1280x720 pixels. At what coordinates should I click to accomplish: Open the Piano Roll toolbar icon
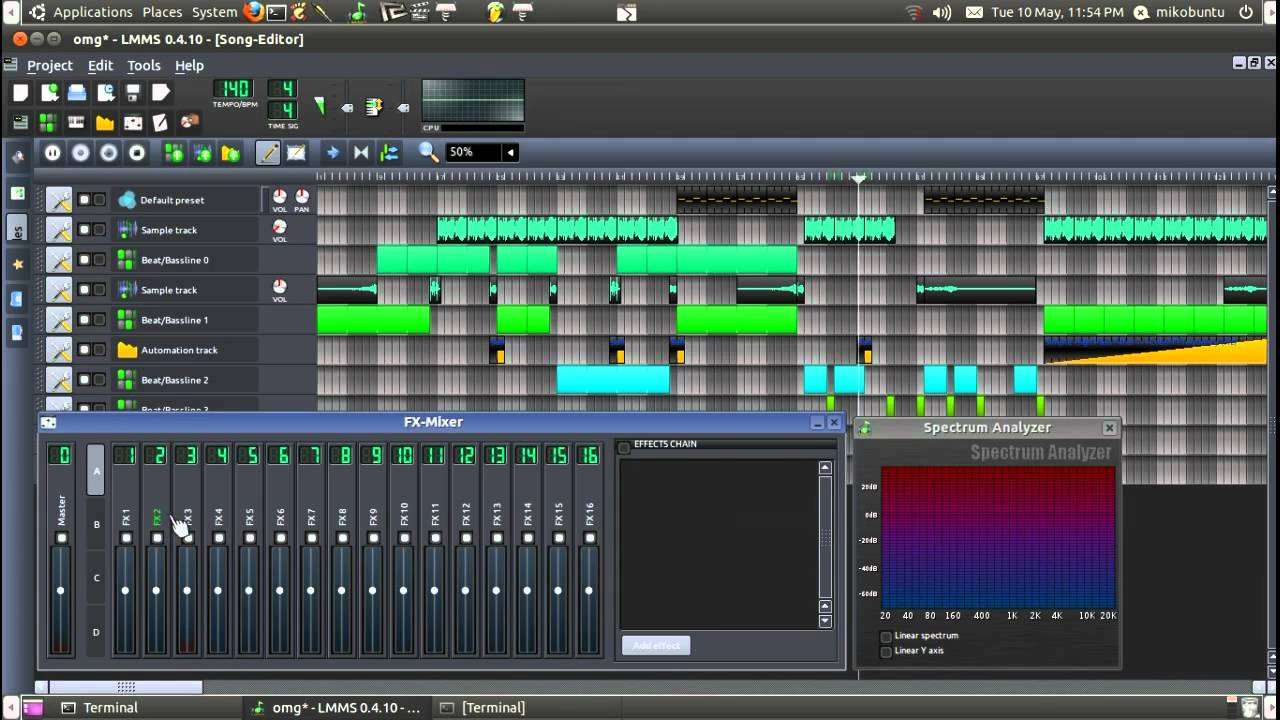pos(76,122)
